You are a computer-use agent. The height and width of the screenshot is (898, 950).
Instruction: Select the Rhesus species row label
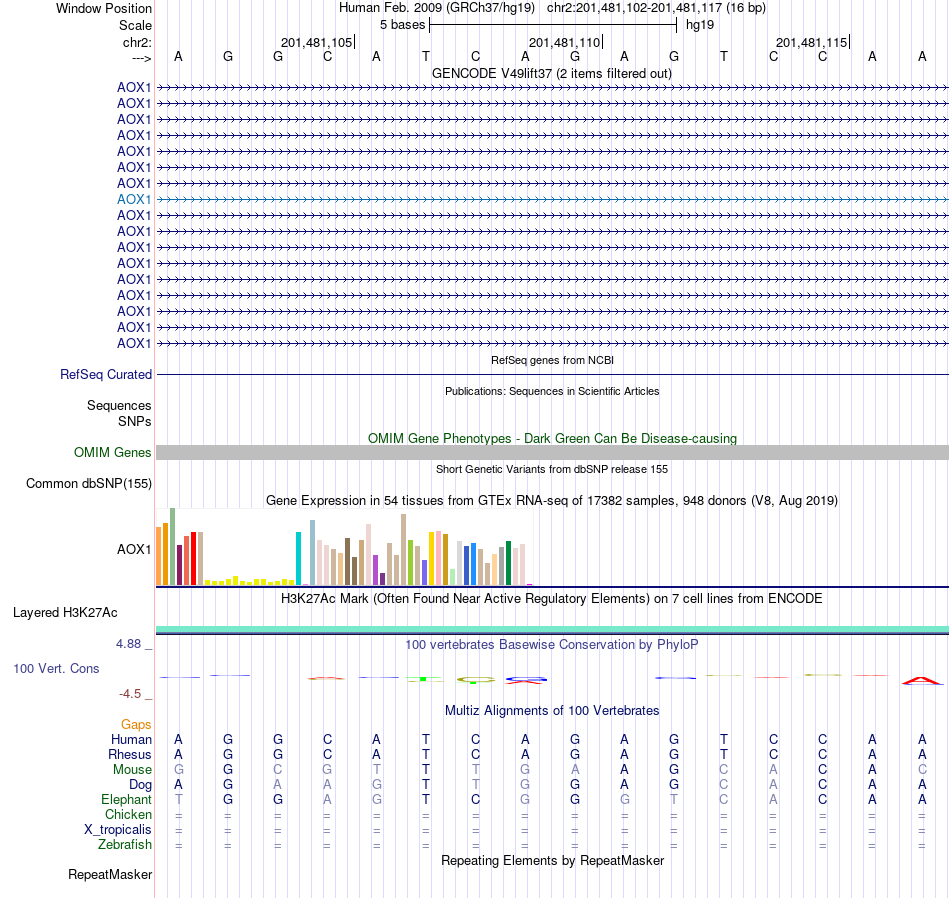[x=130, y=754]
